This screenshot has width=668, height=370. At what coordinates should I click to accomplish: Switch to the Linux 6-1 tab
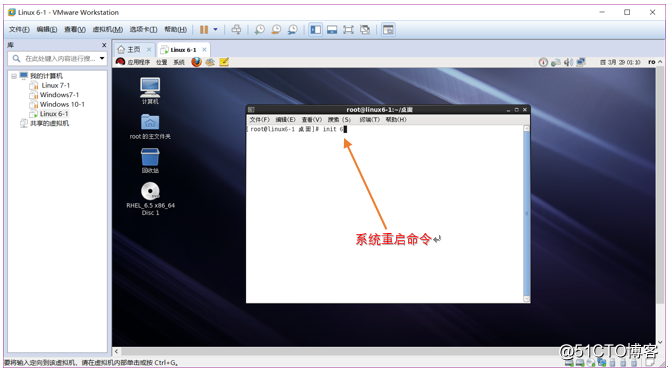pyautogui.click(x=183, y=50)
